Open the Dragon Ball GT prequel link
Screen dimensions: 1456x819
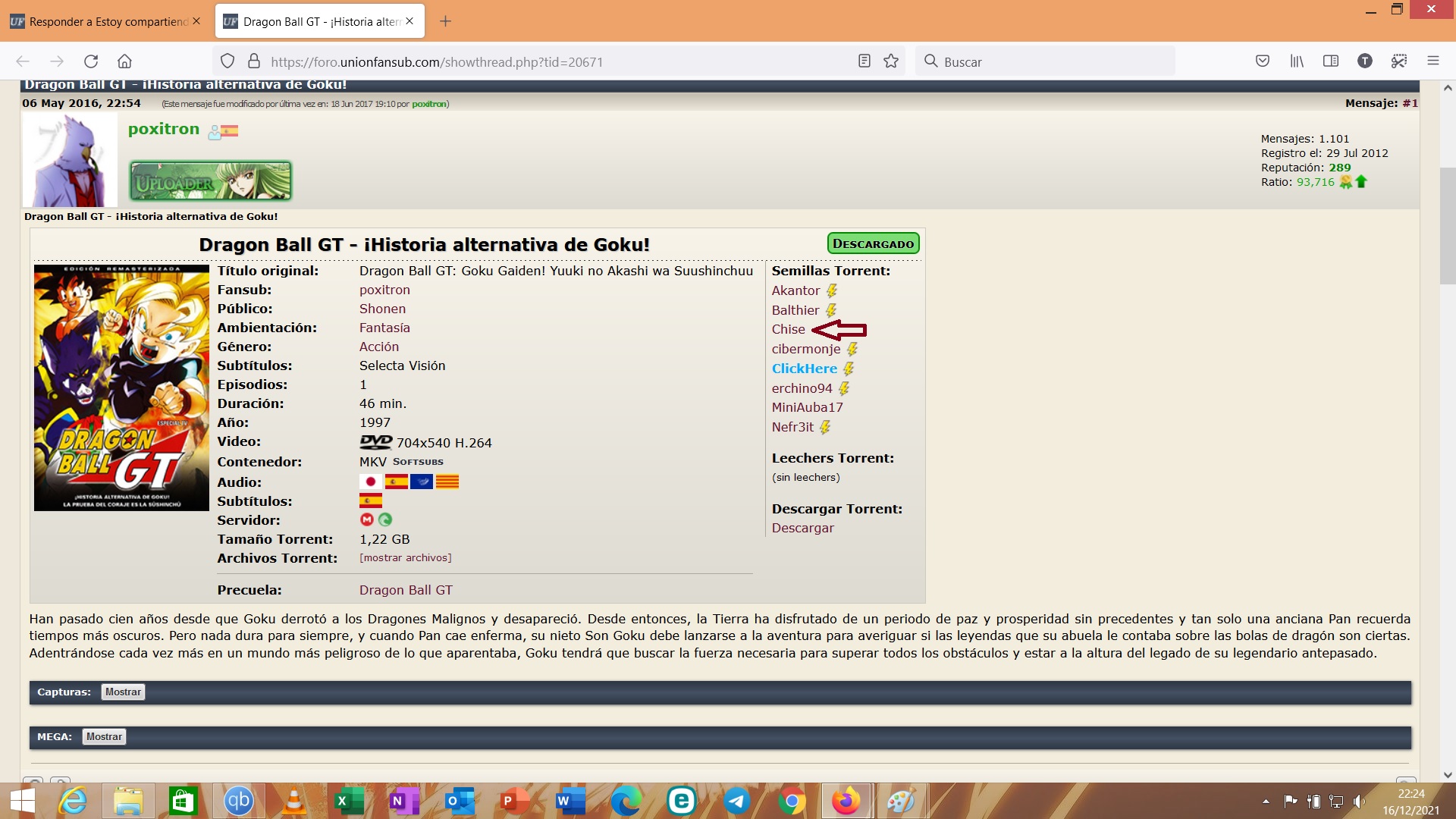point(406,590)
